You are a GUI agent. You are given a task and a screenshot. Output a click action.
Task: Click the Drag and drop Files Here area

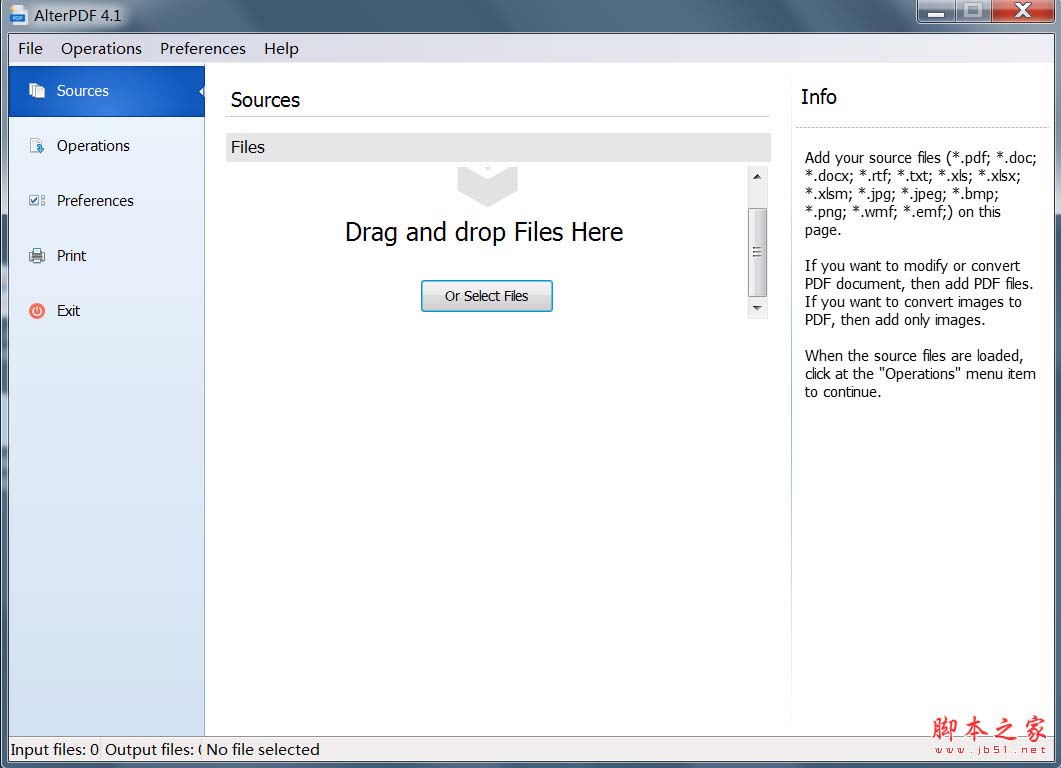pyautogui.click(x=484, y=232)
